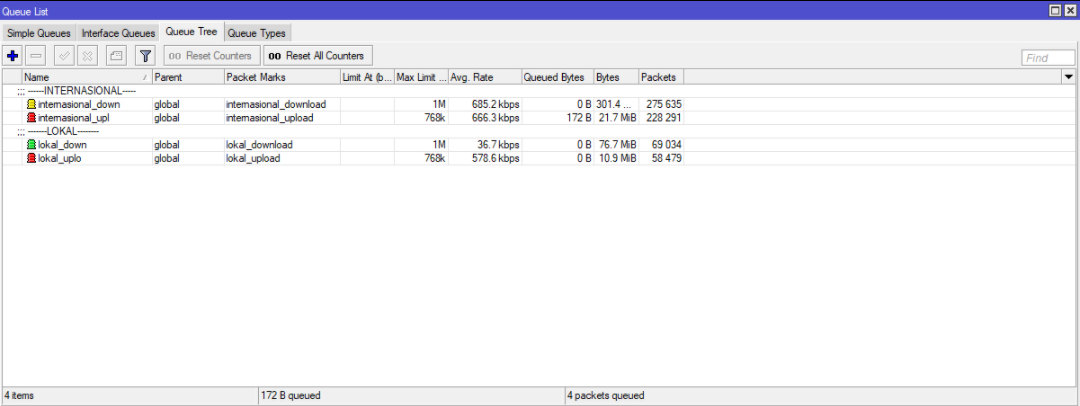Viewport: 1080px width, 406px height.
Task: Click the 228 291 packets value
Action: point(663,118)
